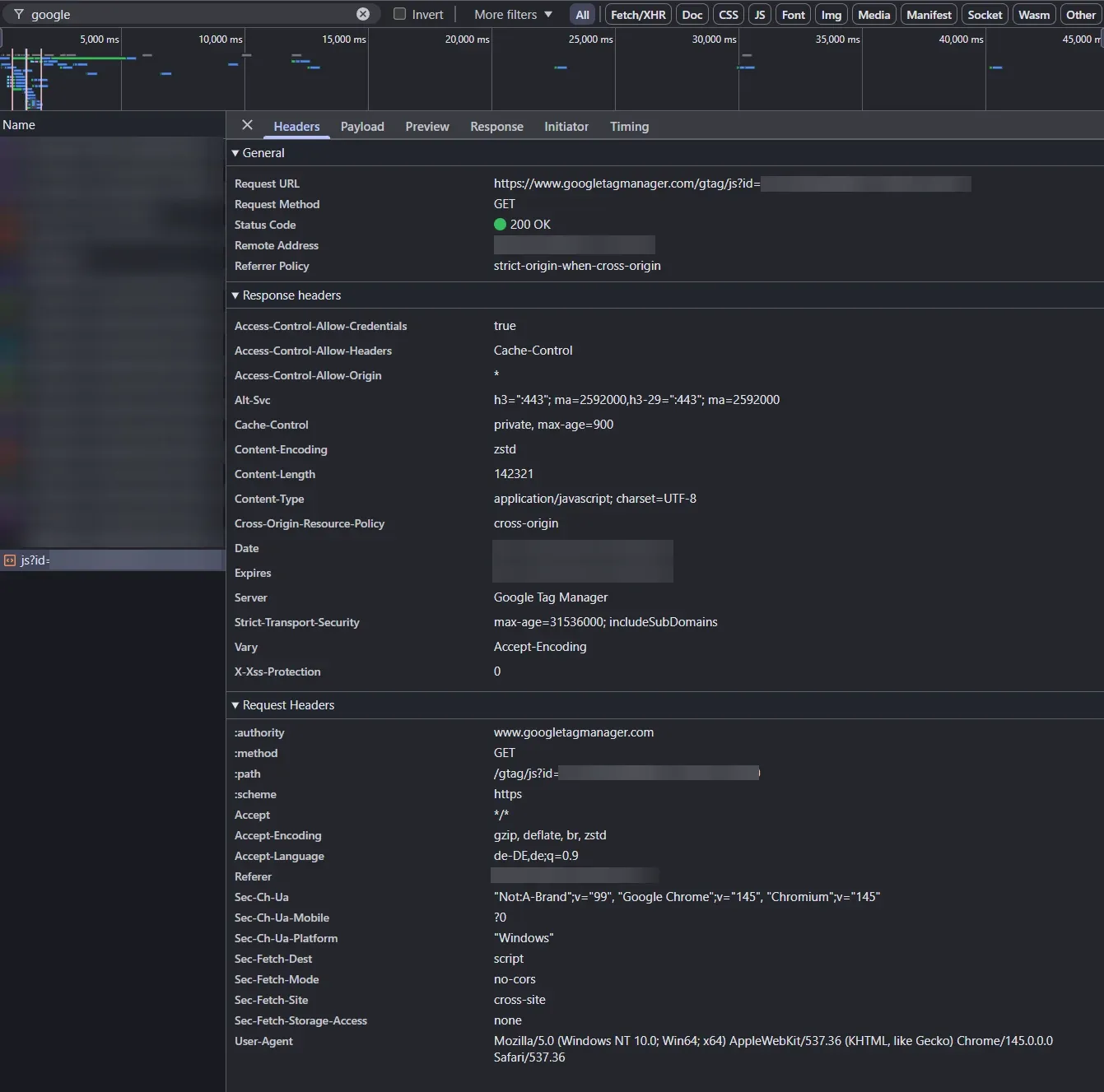Screen dimensions: 1104x1092
Task: Click the Font filter chip
Action: tap(792, 13)
